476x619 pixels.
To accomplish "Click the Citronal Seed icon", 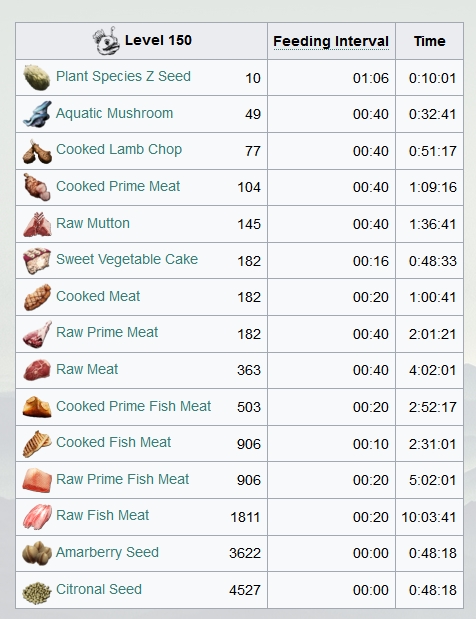I will tap(37, 592).
